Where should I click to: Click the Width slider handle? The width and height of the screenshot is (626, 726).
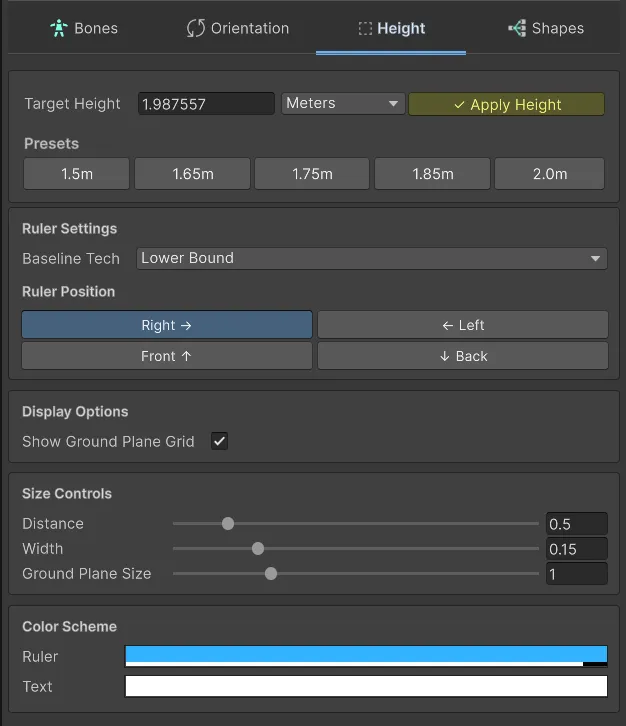pyautogui.click(x=258, y=549)
